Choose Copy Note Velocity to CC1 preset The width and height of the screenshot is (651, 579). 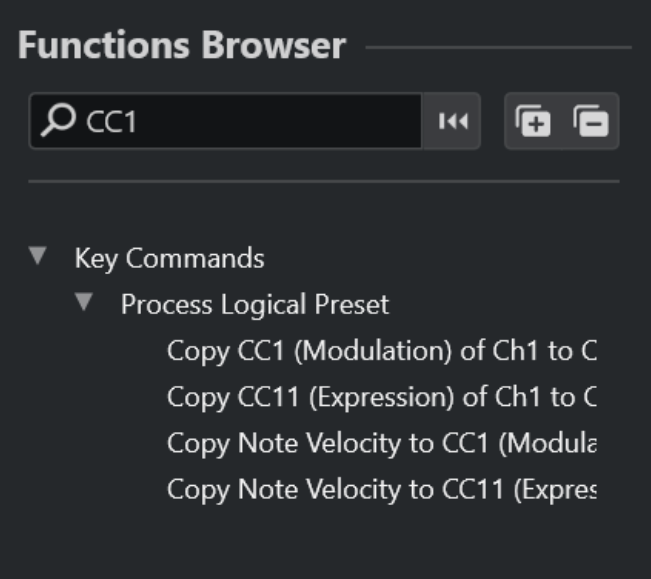[x=380, y=442]
